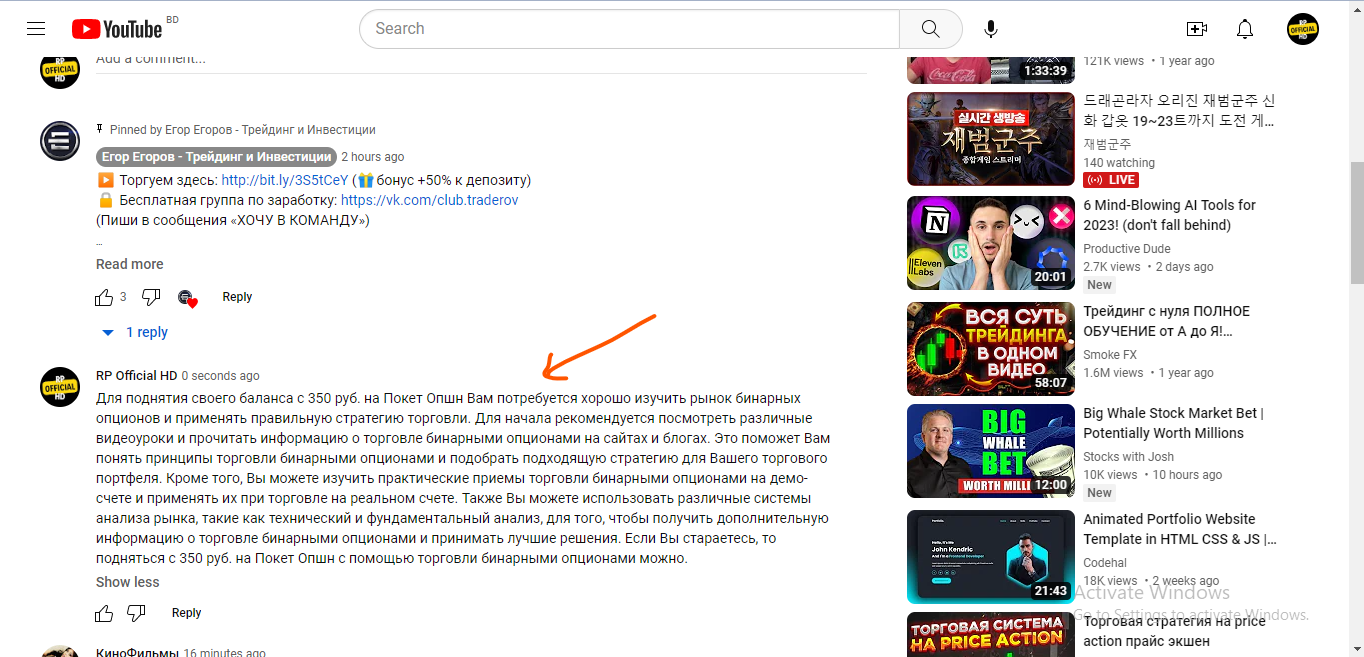Open the vk.com/club.traderov link
This screenshot has height=657, width=1364.
(430, 200)
